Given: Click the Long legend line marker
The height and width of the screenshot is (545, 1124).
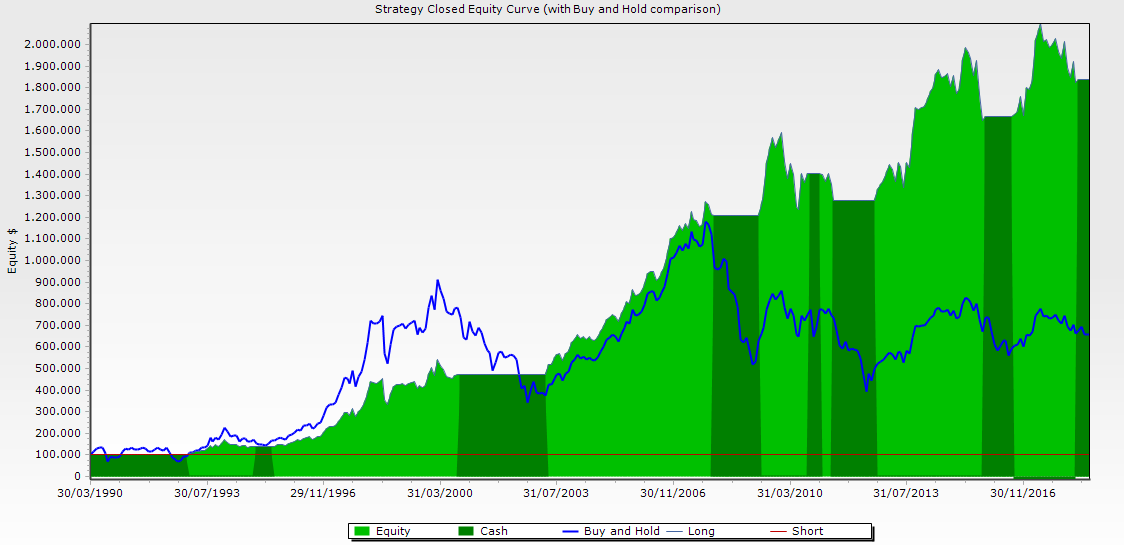Looking at the screenshot, I should 675,531.
